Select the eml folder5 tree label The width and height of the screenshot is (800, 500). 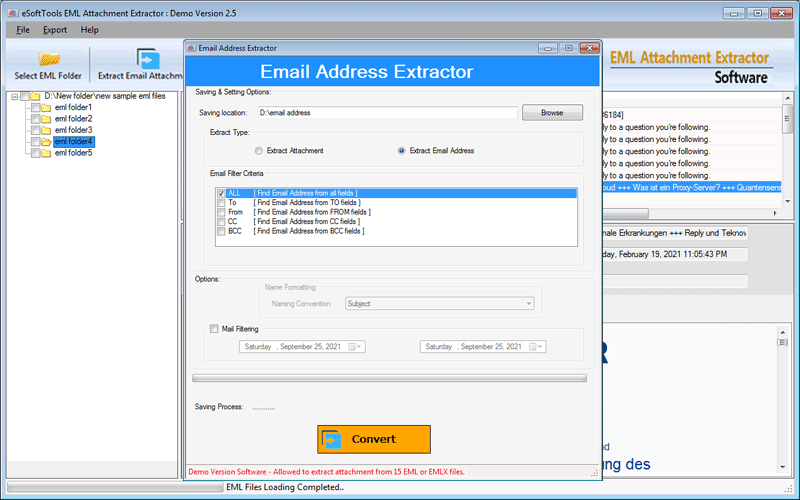tap(73, 153)
